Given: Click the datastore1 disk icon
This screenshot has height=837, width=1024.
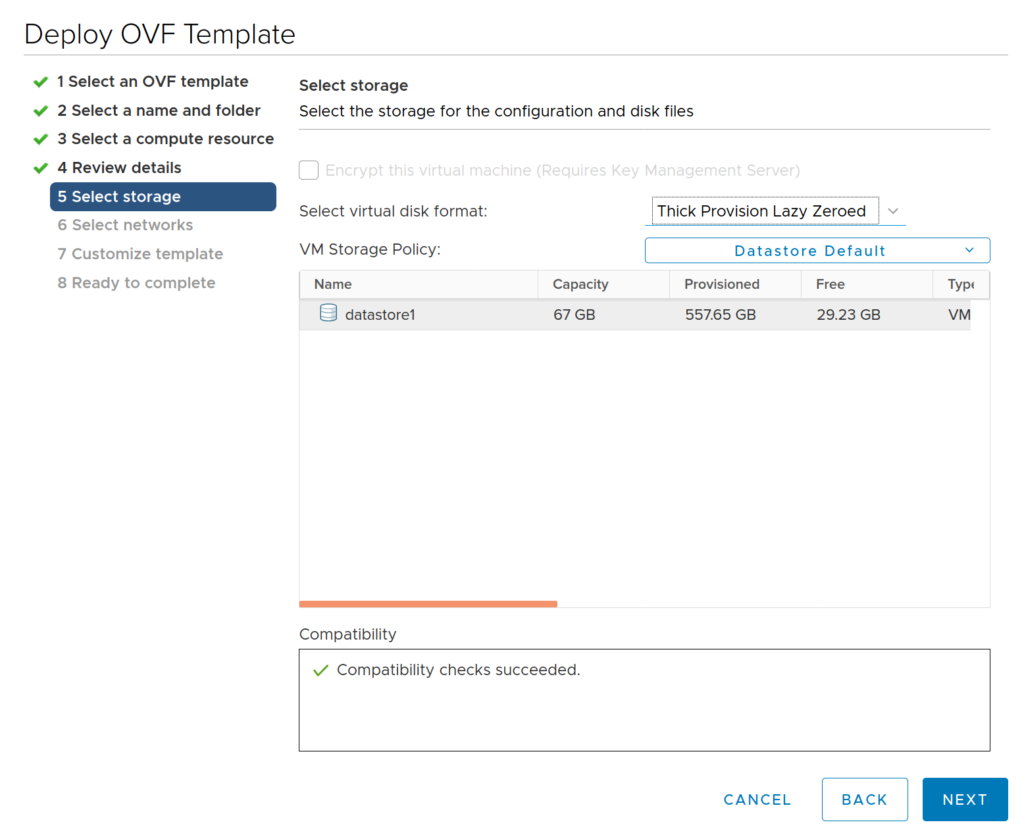Looking at the screenshot, I should coord(328,313).
